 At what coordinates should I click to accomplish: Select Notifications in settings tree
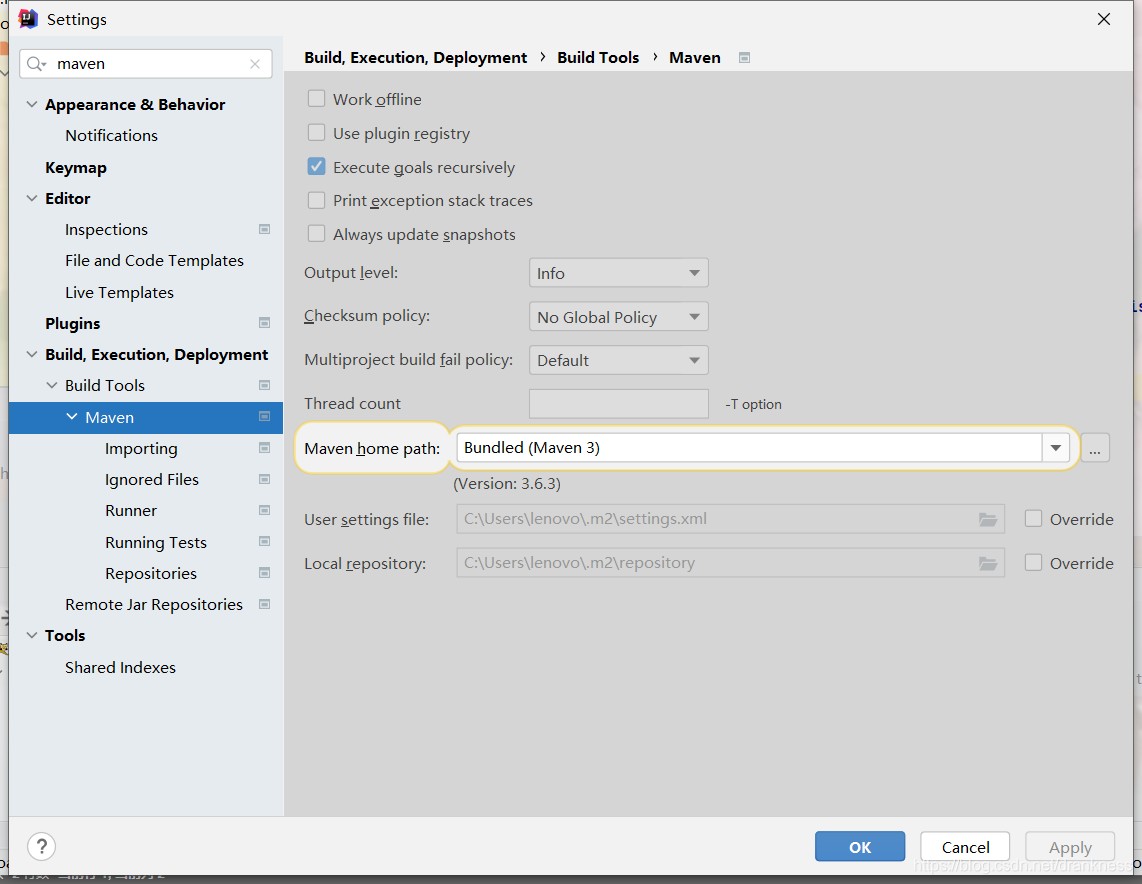point(111,135)
